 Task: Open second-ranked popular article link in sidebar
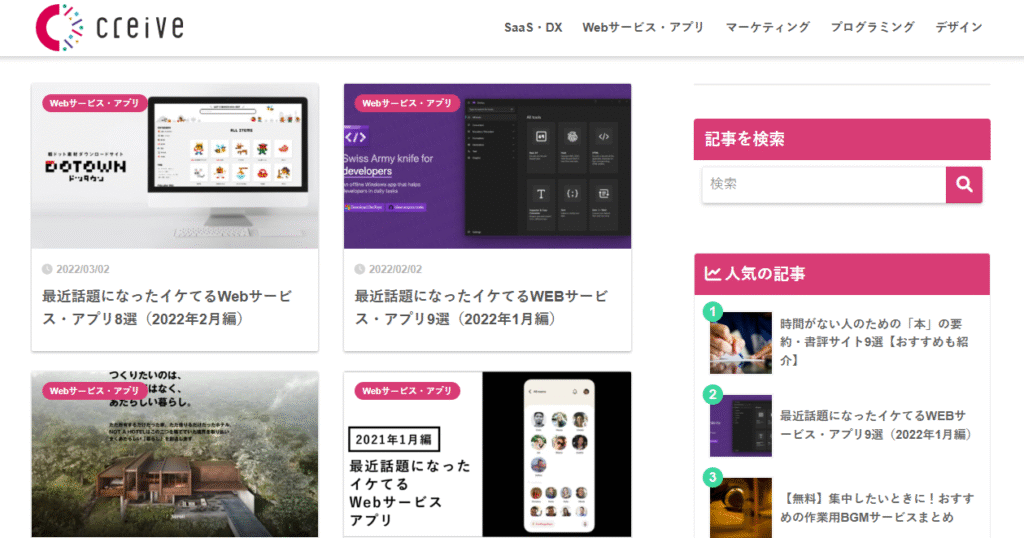tap(875, 425)
